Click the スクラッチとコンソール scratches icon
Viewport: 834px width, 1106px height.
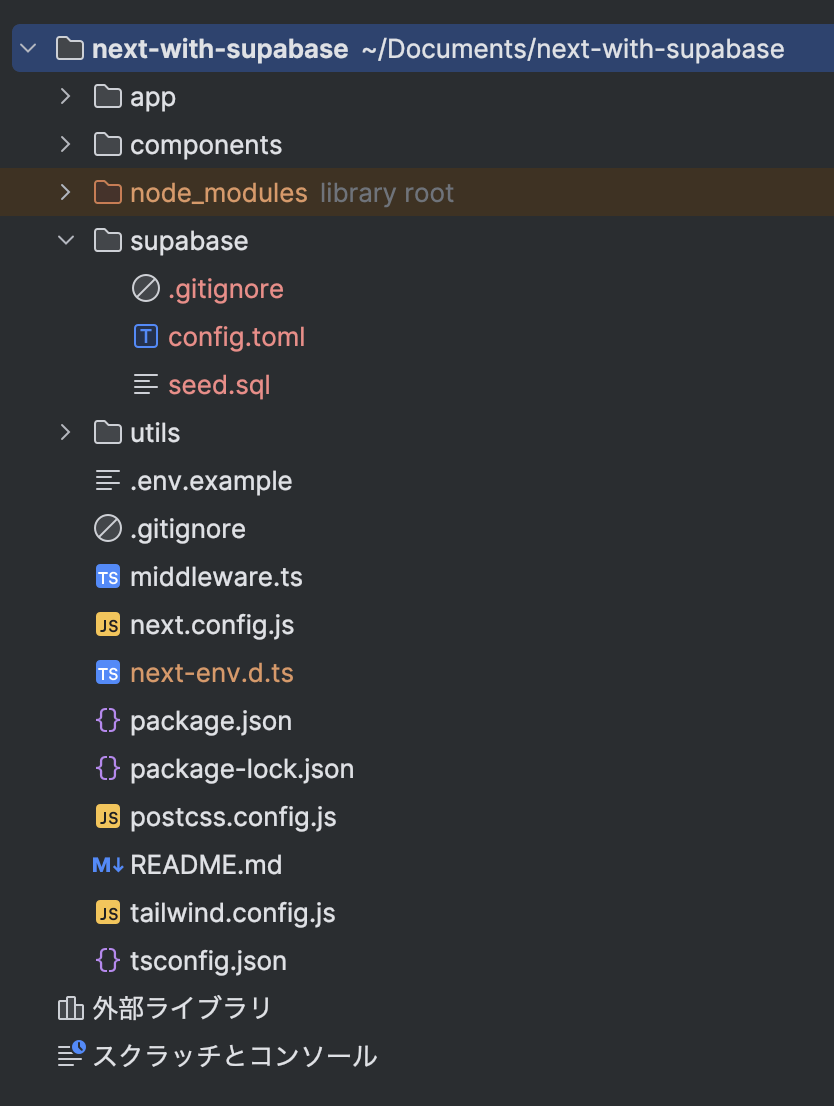(x=71, y=1055)
